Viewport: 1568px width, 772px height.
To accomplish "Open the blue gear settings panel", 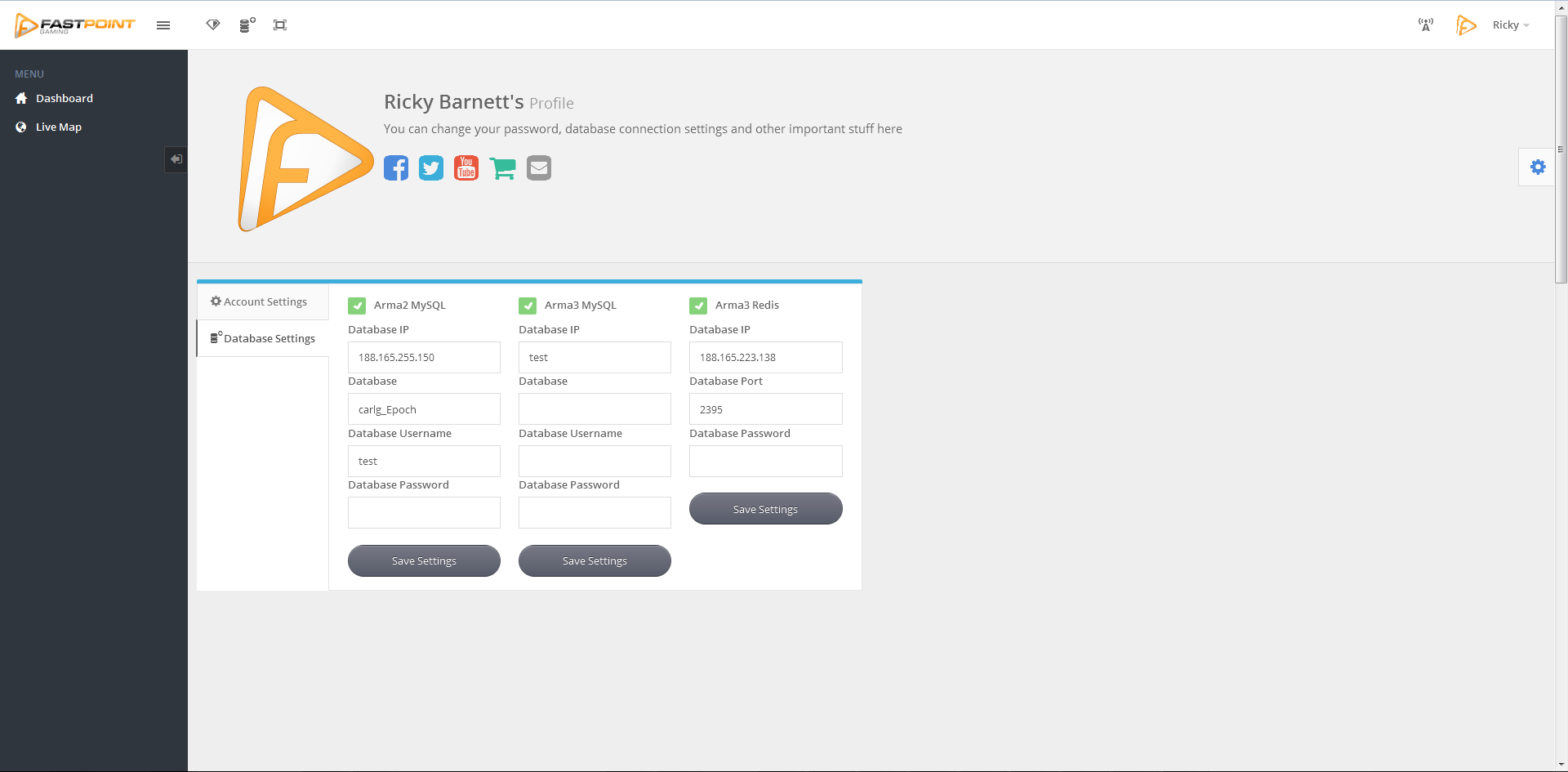I will pyautogui.click(x=1538, y=167).
